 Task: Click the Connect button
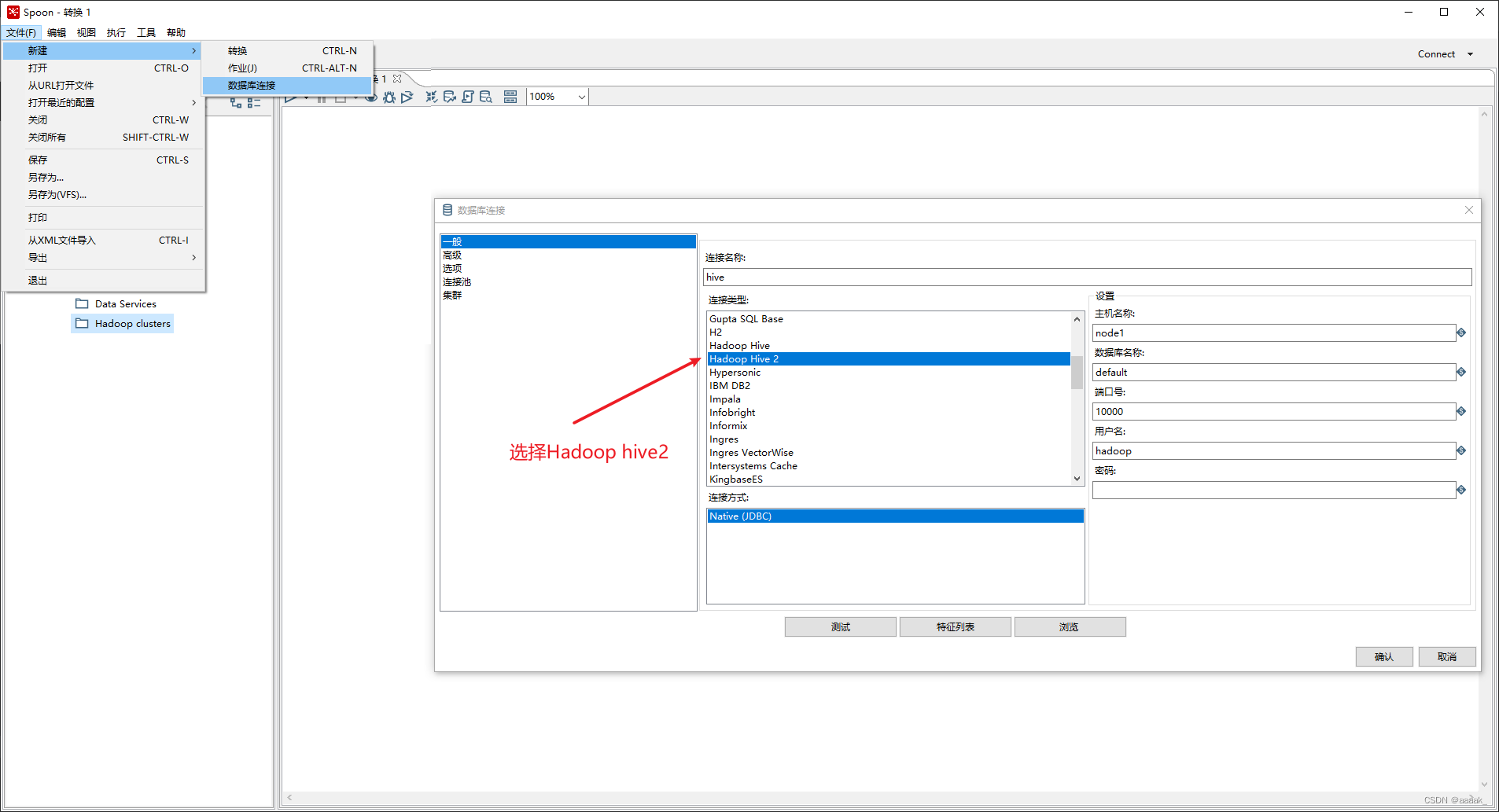(x=1436, y=54)
